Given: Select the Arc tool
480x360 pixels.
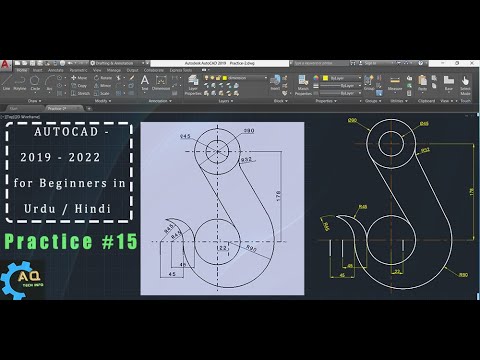Looking at the screenshot, I should click(49, 83).
